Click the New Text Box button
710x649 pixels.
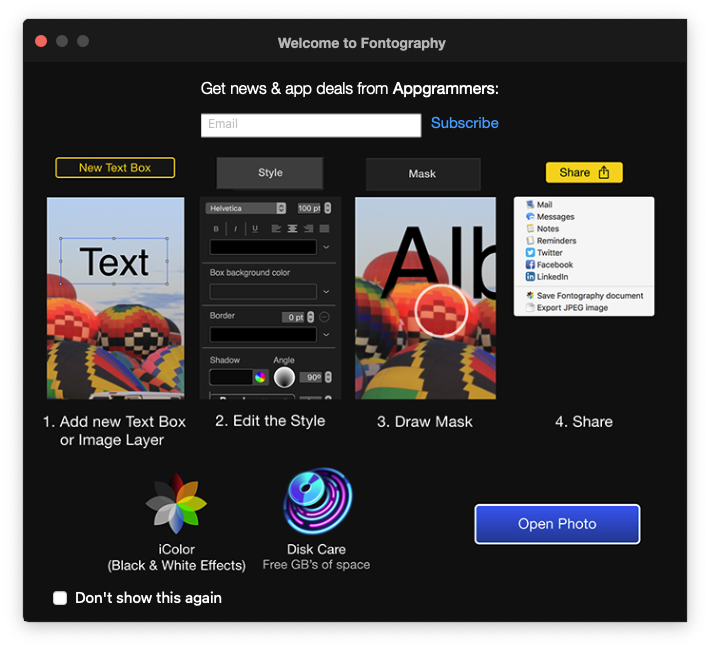click(115, 168)
